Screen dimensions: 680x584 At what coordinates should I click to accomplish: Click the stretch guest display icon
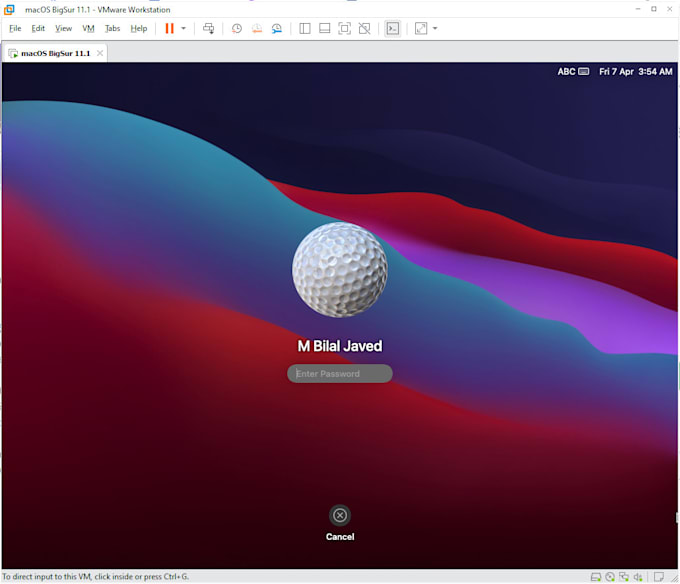(x=421, y=29)
